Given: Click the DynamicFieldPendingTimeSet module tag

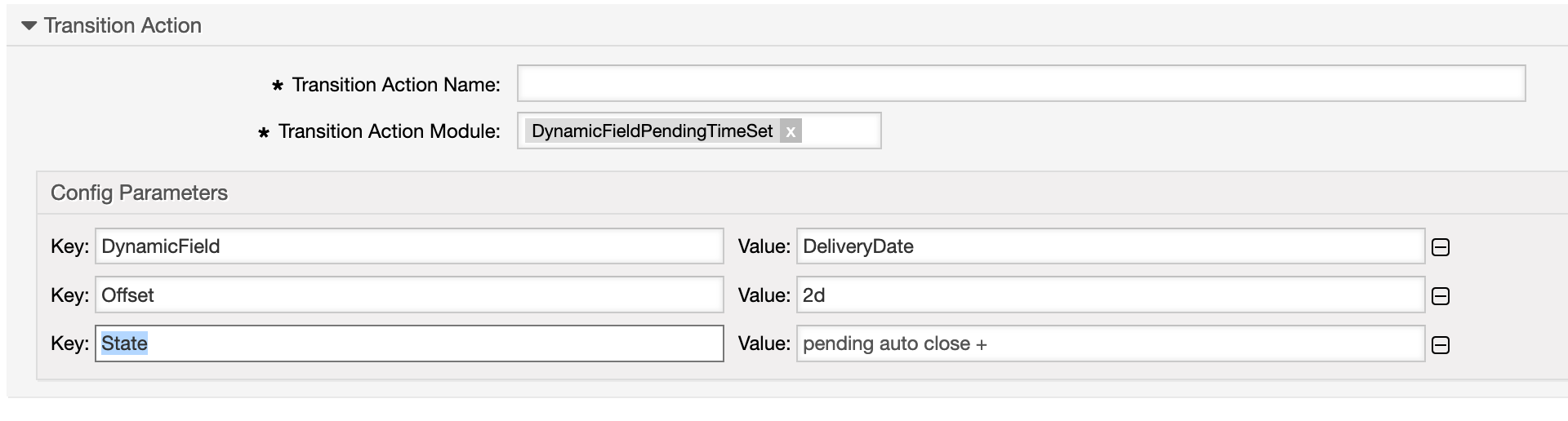Looking at the screenshot, I should pyautogui.click(x=652, y=131).
